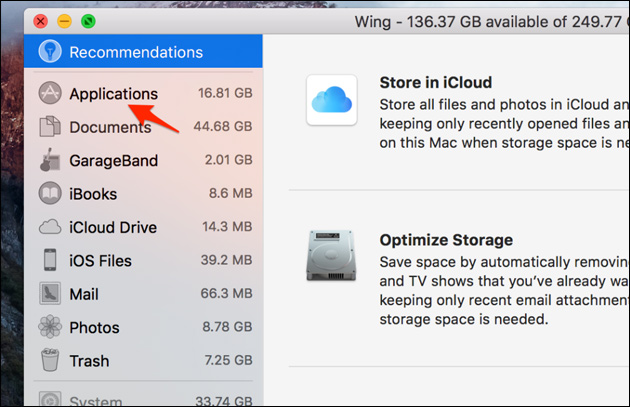The height and width of the screenshot is (407, 630).
Task: Open iCloud Drive storage category
Action: tap(143, 227)
